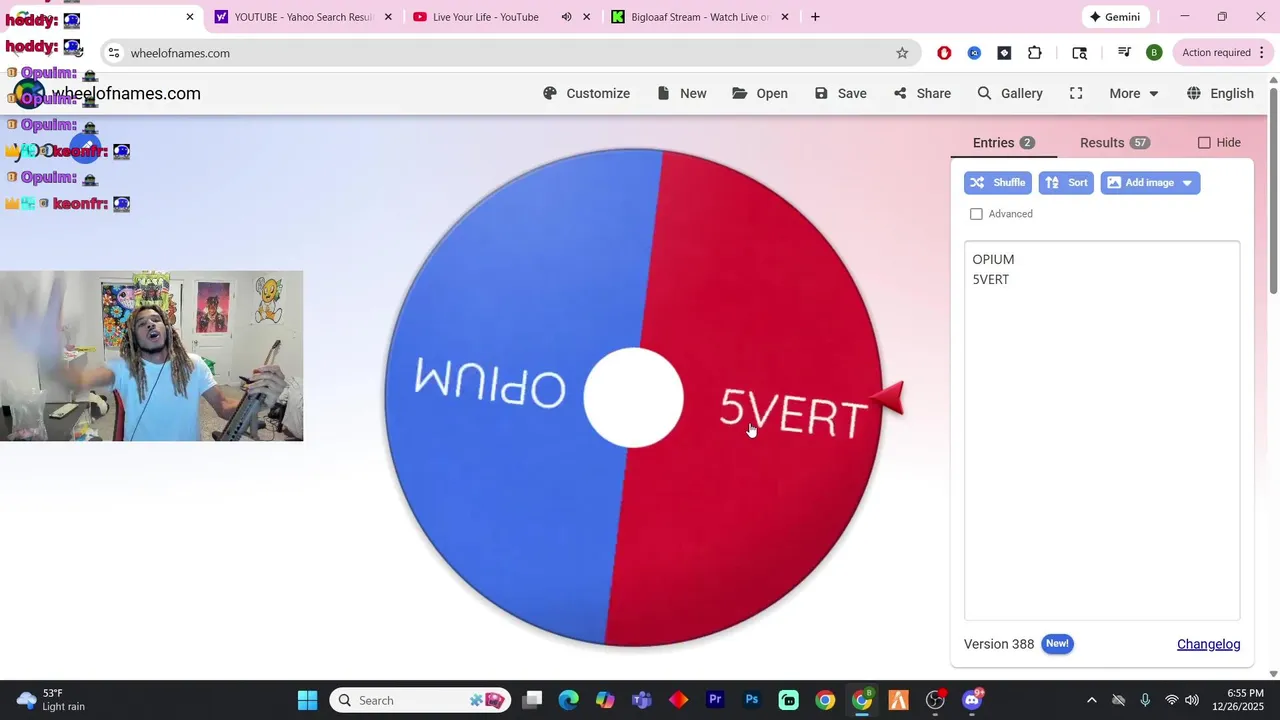Viewport: 1280px width, 720px height.
Task: Bookmark this page with the star
Action: point(902,53)
